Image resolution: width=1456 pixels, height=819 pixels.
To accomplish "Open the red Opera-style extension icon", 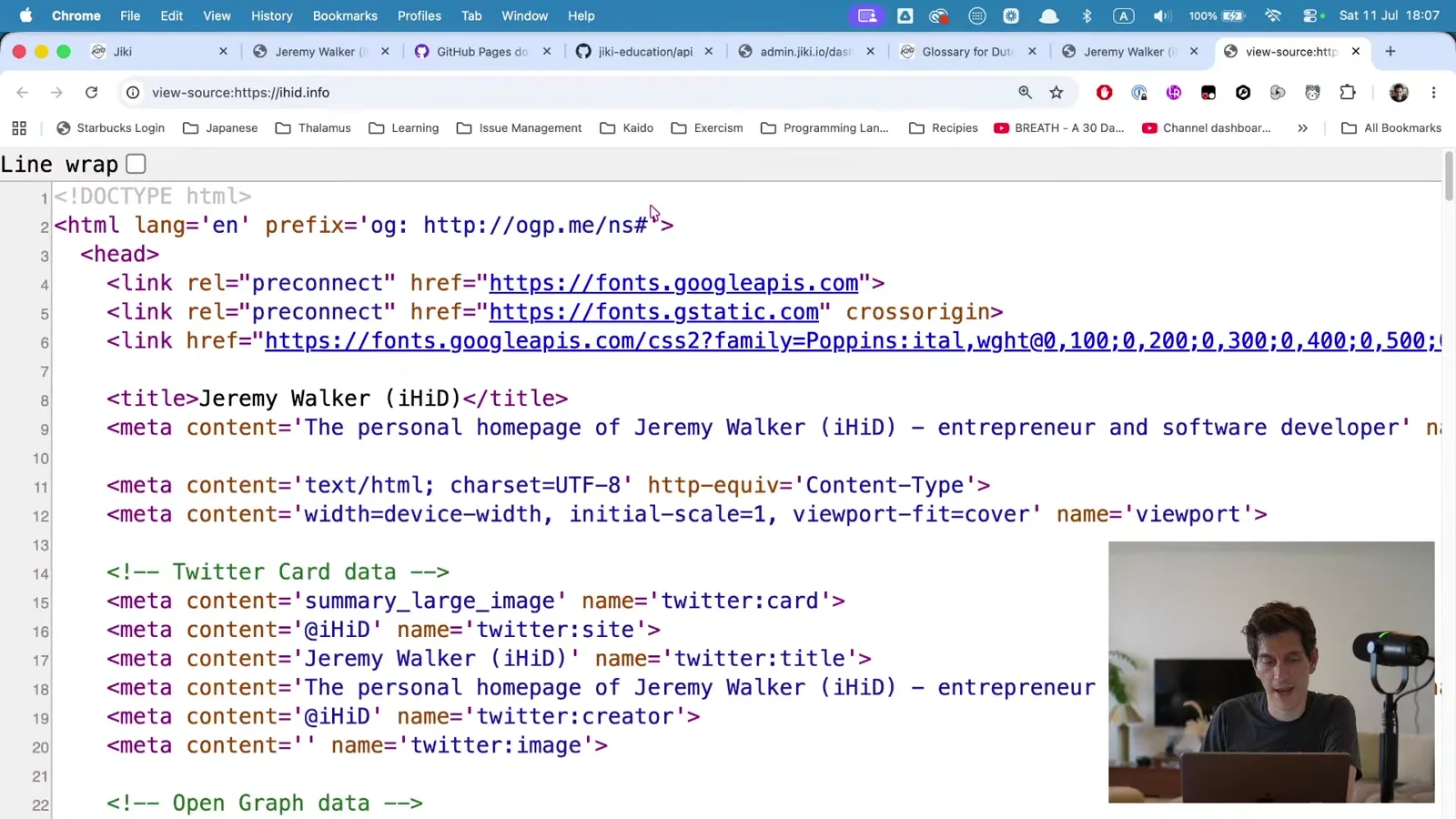I will (x=1105, y=93).
